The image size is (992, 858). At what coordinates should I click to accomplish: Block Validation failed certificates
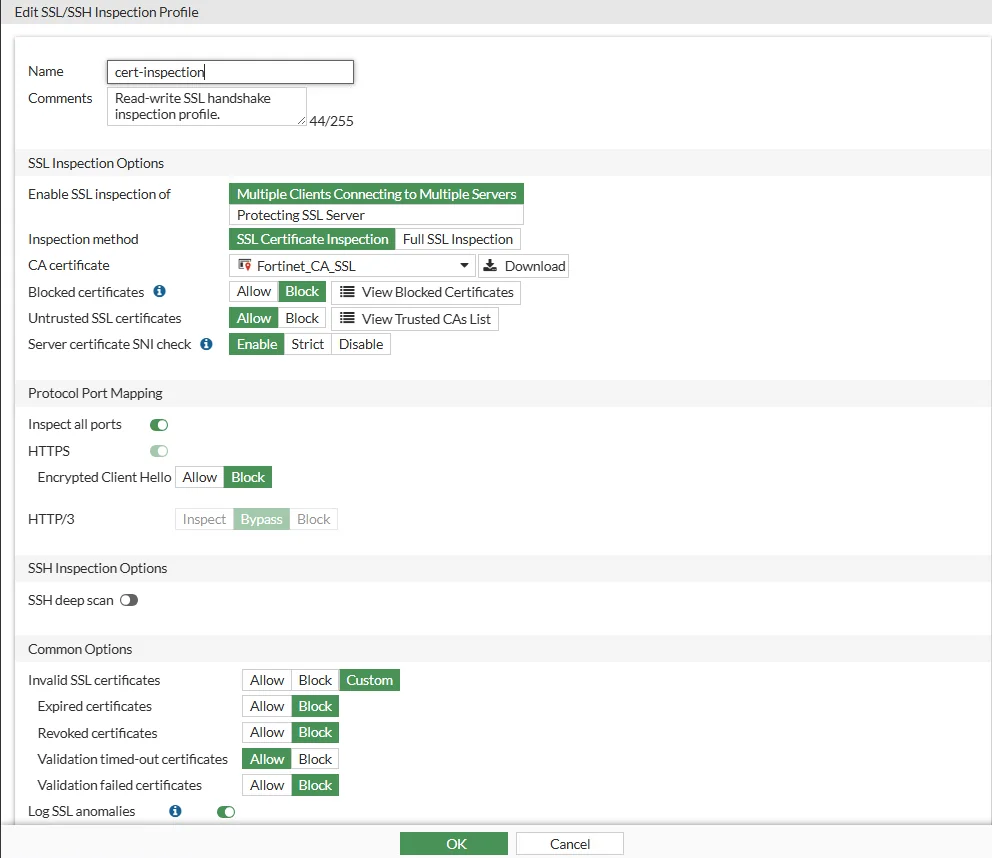(315, 785)
